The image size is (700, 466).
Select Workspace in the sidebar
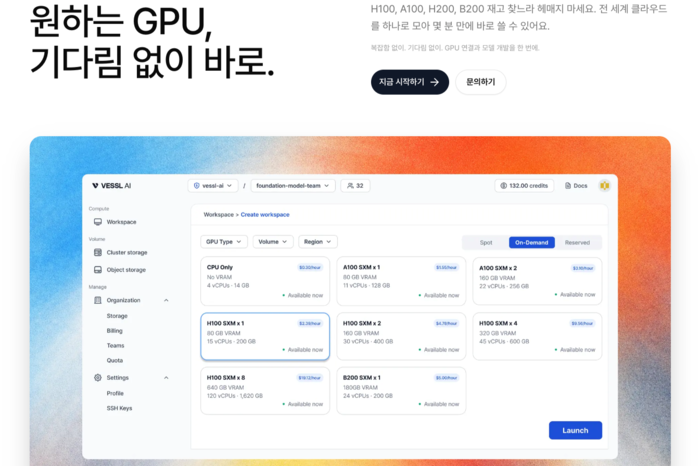(121, 222)
